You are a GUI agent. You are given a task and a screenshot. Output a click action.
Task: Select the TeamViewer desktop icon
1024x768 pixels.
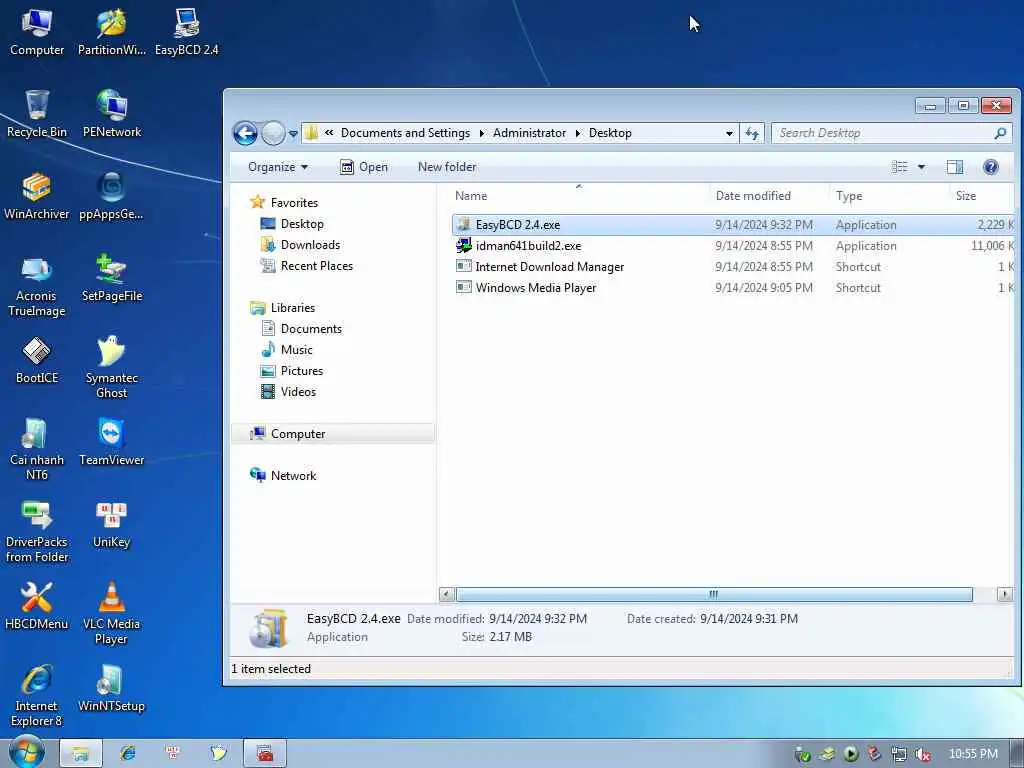pos(112,443)
